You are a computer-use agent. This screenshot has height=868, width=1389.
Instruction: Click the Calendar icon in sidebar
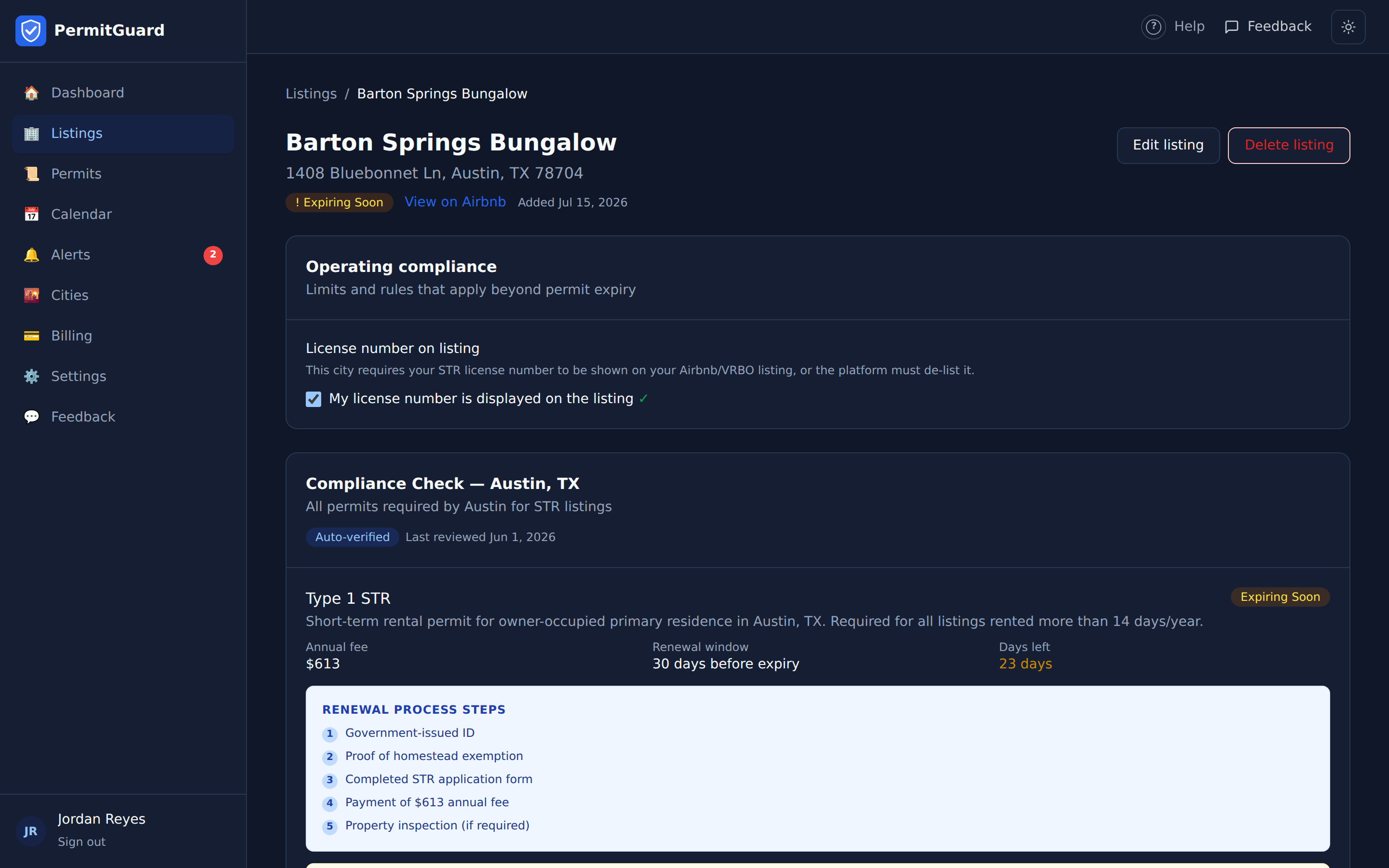pyautogui.click(x=31, y=214)
